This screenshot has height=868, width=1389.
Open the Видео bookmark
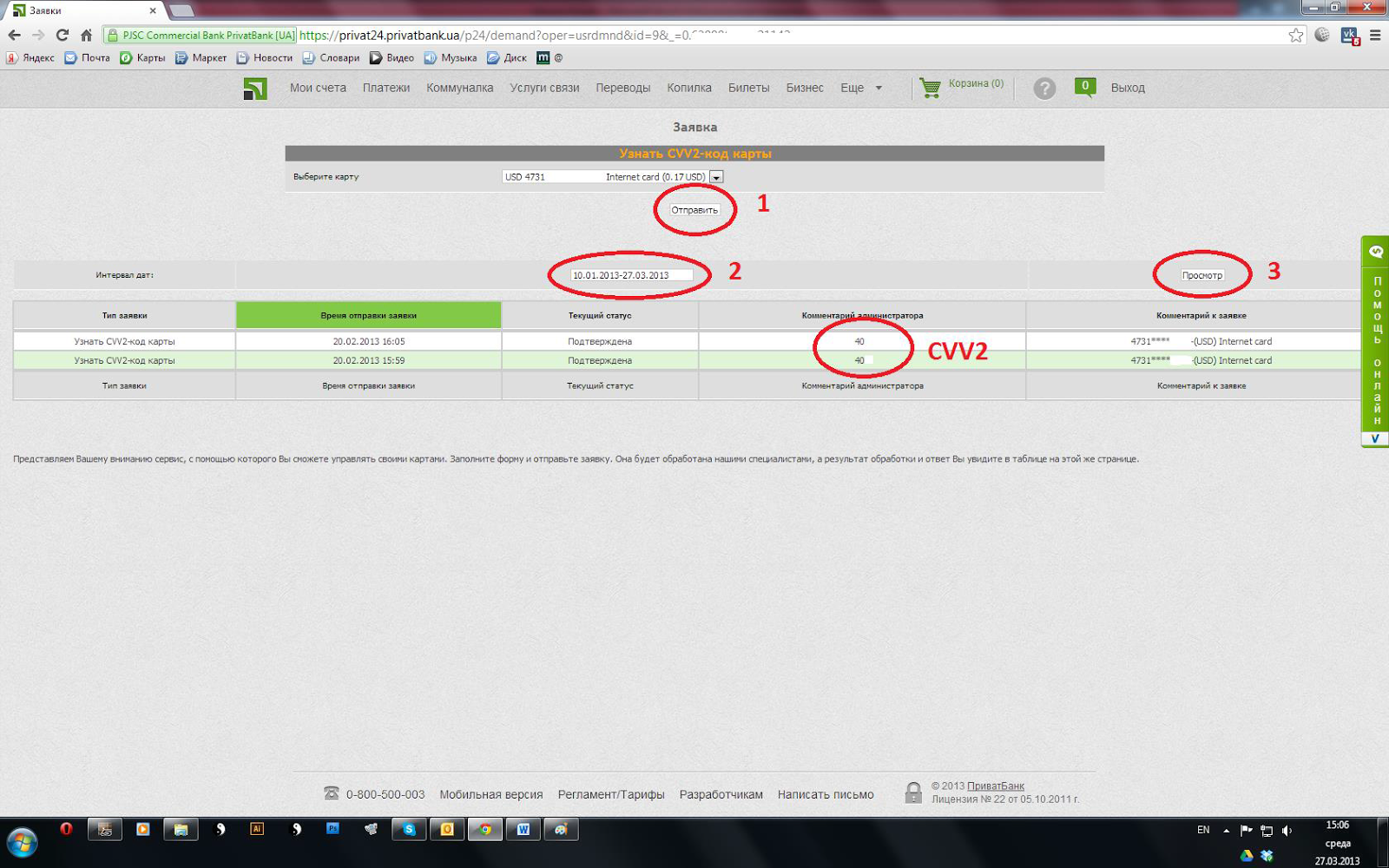click(x=392, y=58)
